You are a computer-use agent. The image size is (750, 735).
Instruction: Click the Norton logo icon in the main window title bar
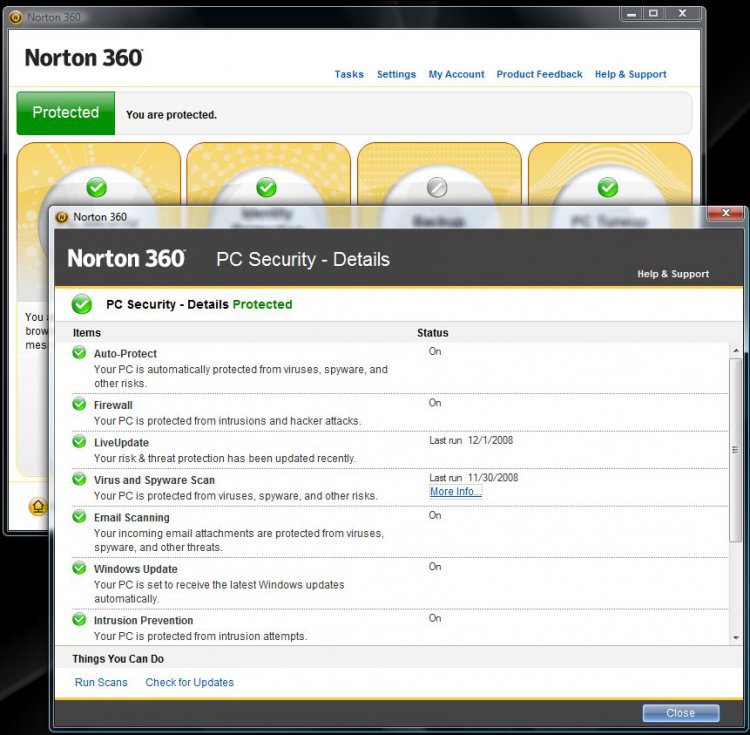coord(16,18)
